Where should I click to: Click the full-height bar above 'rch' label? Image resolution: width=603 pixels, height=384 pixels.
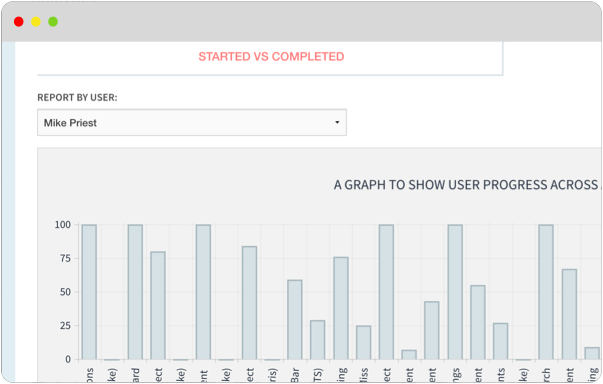click(546, 292)
